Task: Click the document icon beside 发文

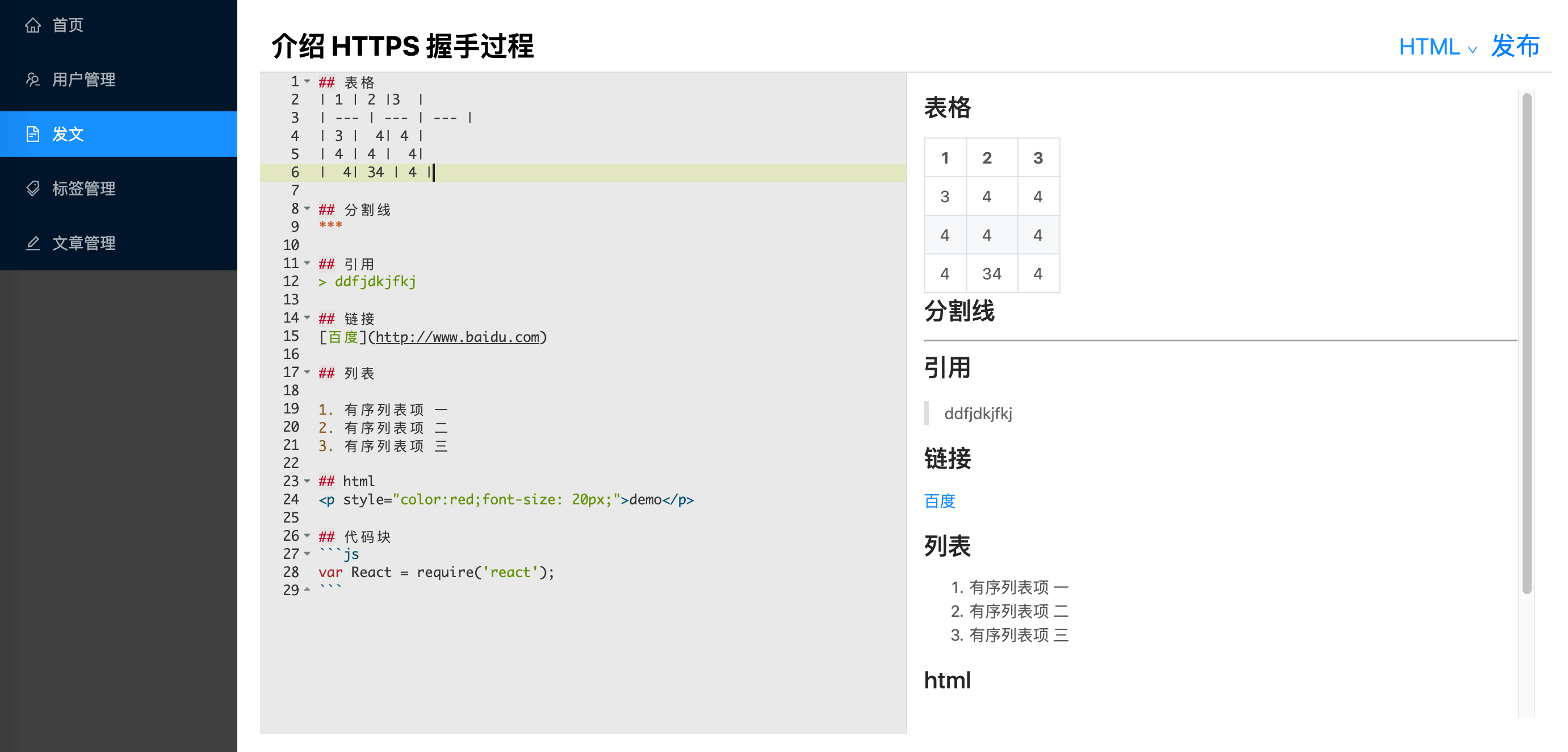Action: pyautogui.click(x=33, y=134)
